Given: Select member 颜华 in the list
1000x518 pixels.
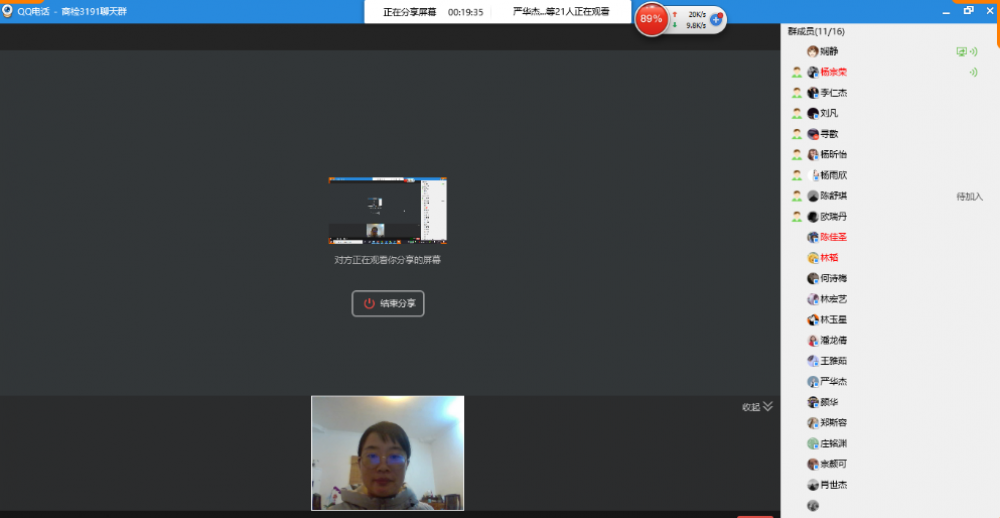Looking at the screenshot, I should click(829, 402).
